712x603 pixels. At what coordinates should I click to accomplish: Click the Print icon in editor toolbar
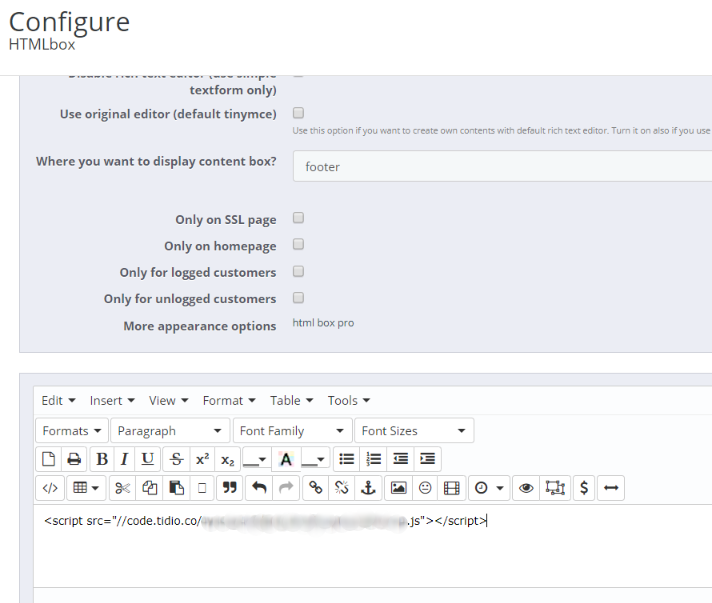pos(74,459)
